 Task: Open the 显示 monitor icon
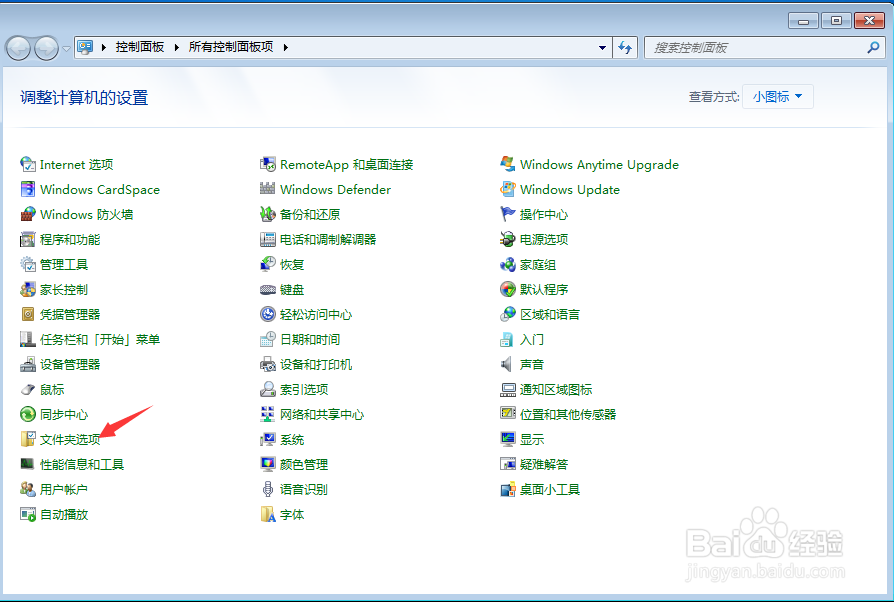tap(507, 440)
